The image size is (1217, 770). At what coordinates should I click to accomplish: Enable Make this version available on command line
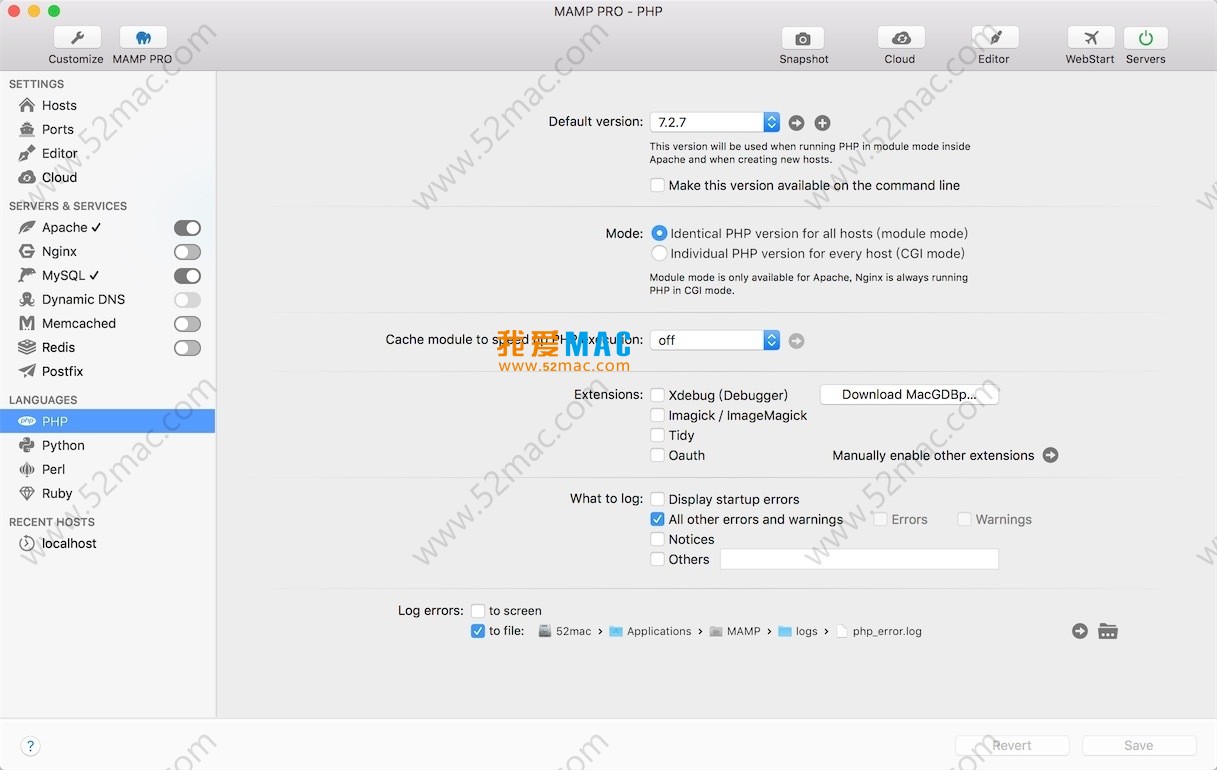(657, 185)
